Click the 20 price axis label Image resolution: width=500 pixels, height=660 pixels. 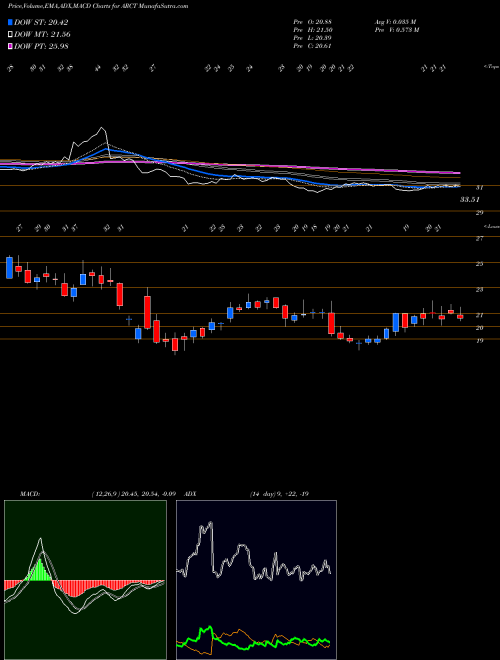pyautogui.click(x=479, y=327)
